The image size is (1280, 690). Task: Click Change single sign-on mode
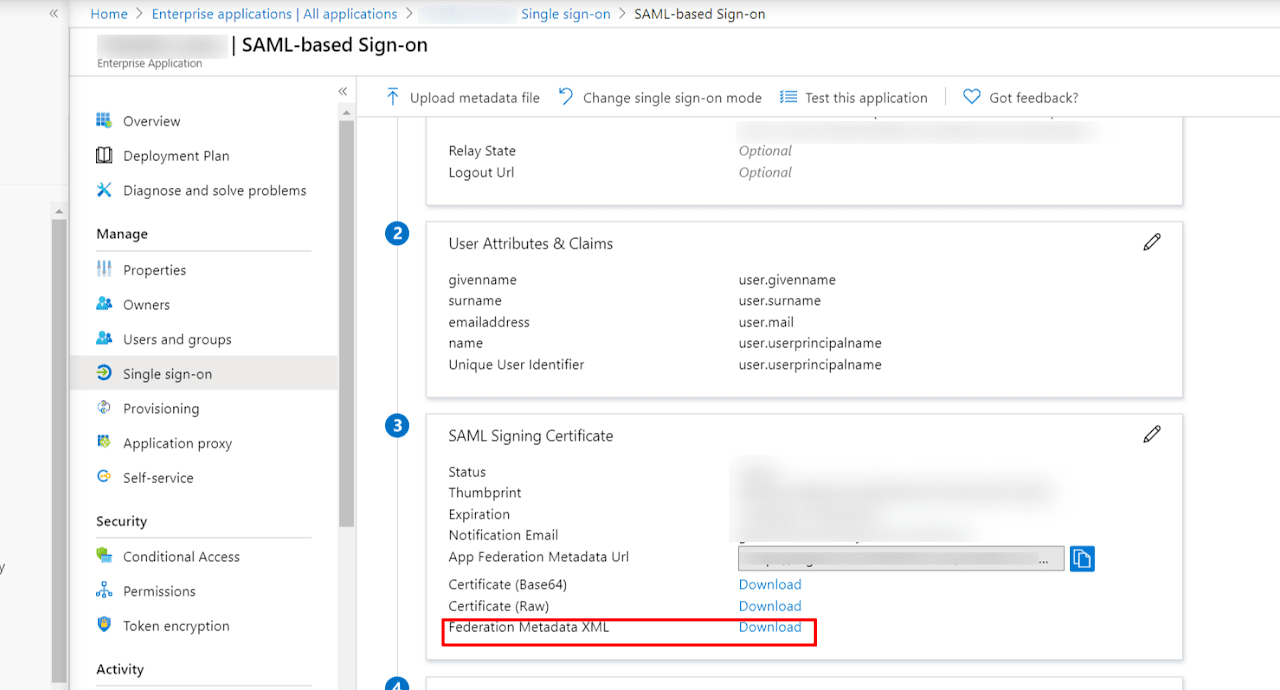click(x=672, y=98)
